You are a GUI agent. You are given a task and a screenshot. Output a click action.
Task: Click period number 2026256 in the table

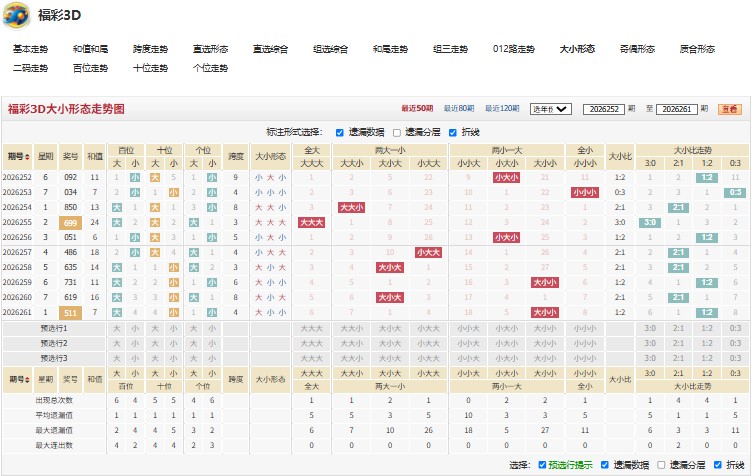[x=17, y=237]
